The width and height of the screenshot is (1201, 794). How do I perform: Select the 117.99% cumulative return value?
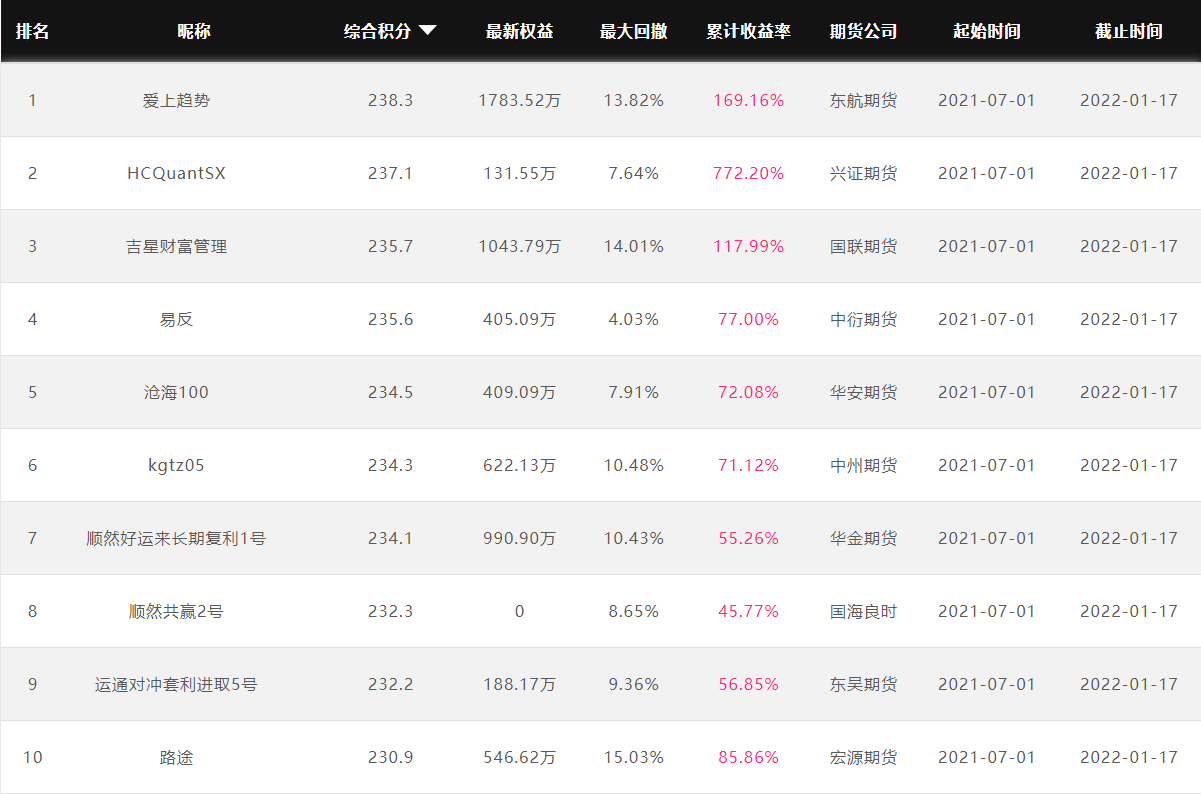pos(748,246)
